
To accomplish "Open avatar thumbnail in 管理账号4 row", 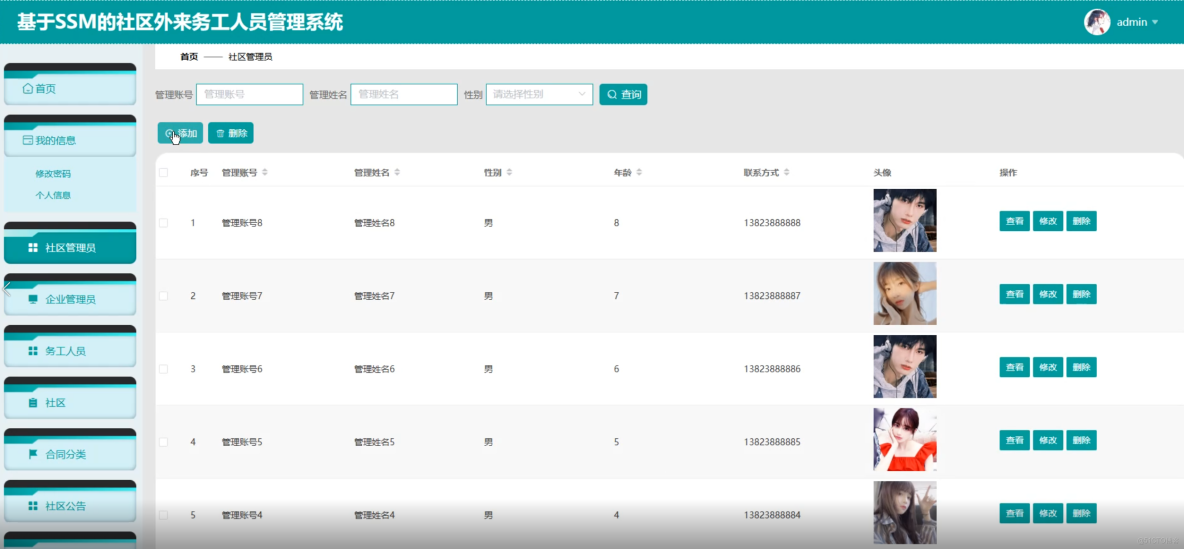I will tap(905, 513).
